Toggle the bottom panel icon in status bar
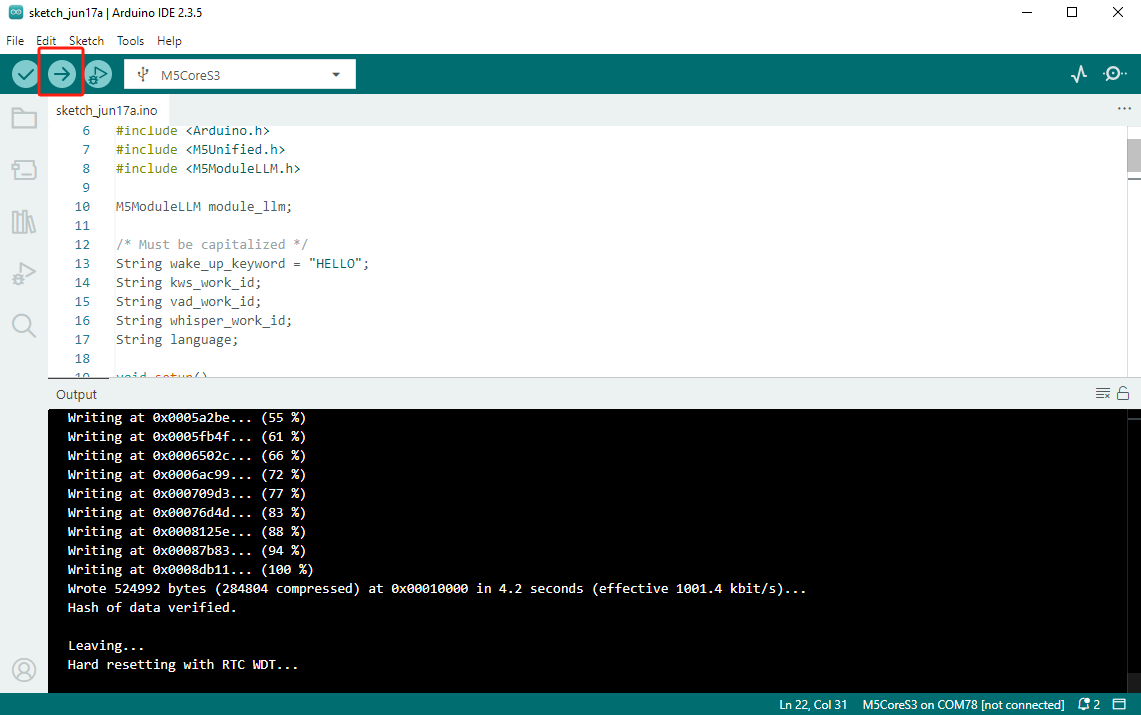Image resolution: width=1141 pixels, height=715 pixels. point(1120,704)
